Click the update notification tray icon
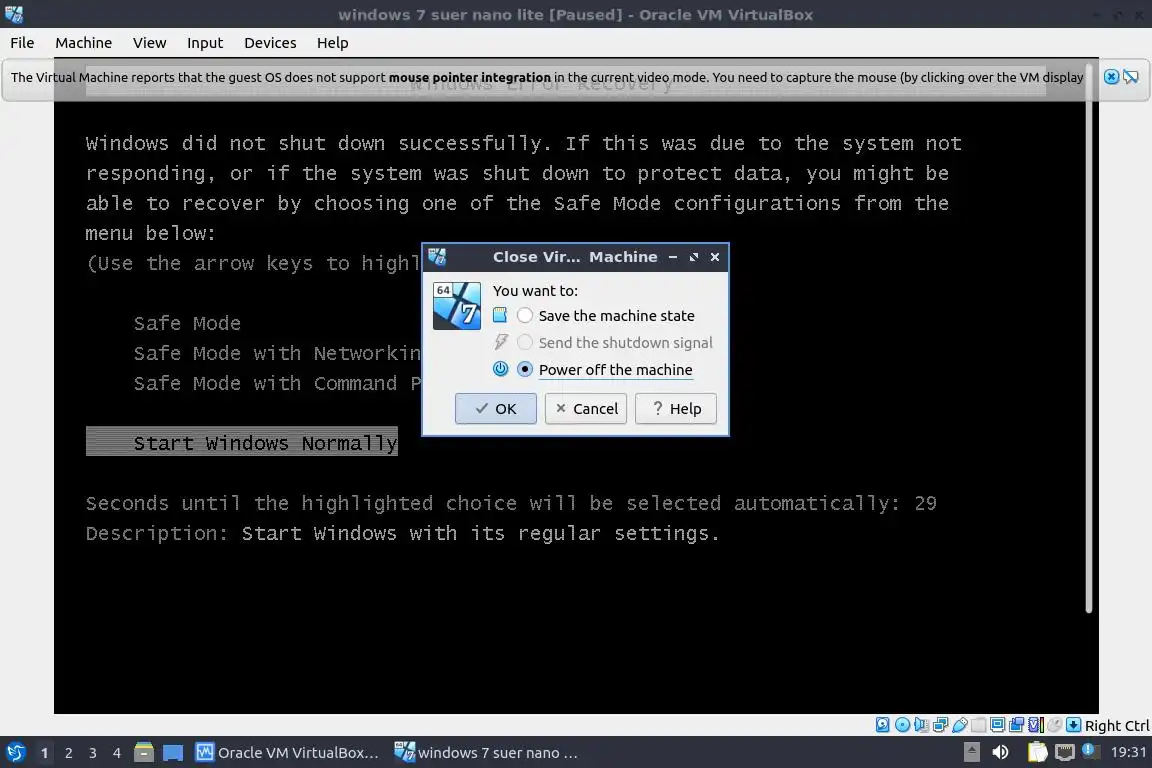This screenshot has height=768, width=1152. [x=1090, y=751]
